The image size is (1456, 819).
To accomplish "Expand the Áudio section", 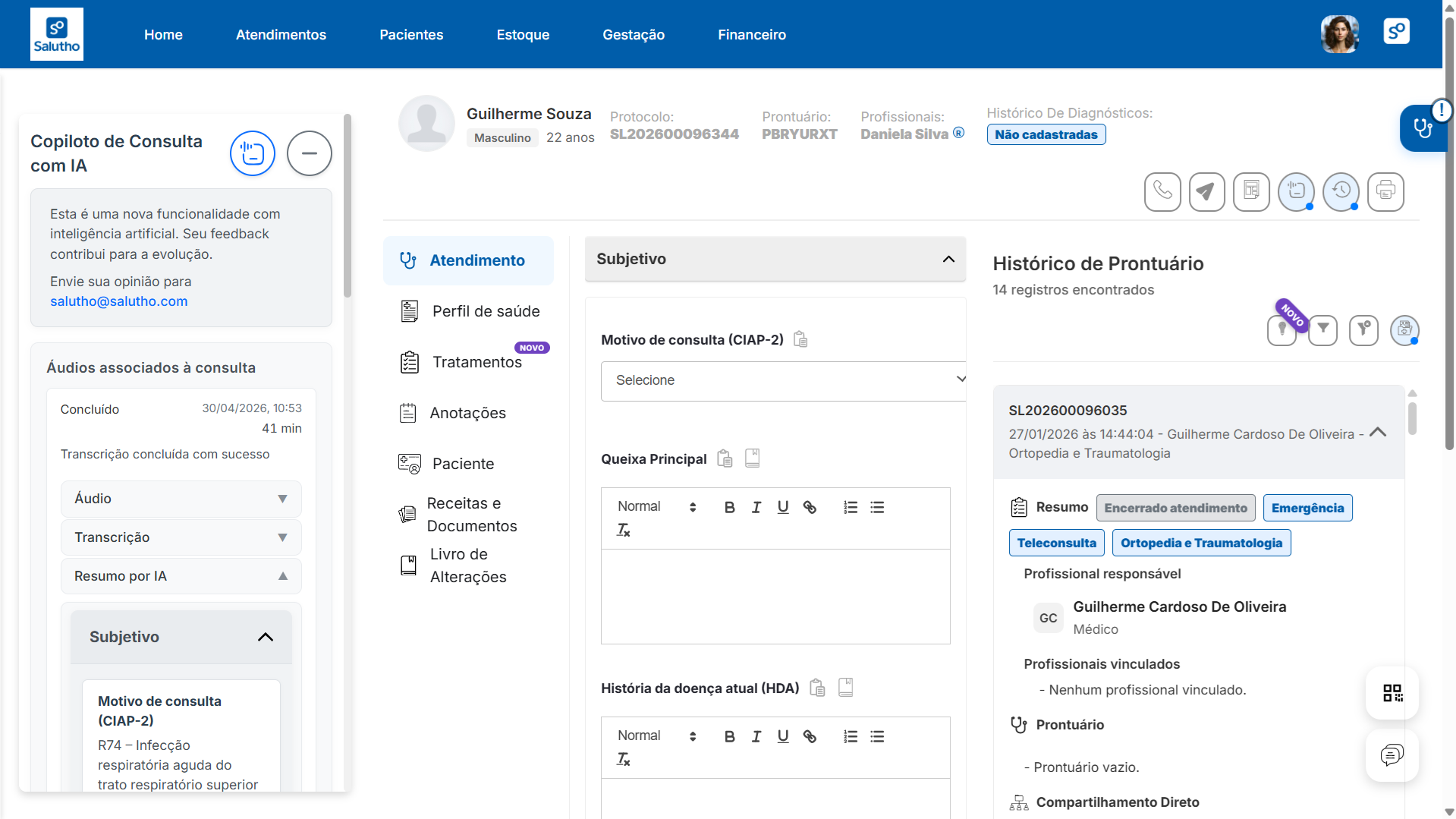I will tap(181, 499).
